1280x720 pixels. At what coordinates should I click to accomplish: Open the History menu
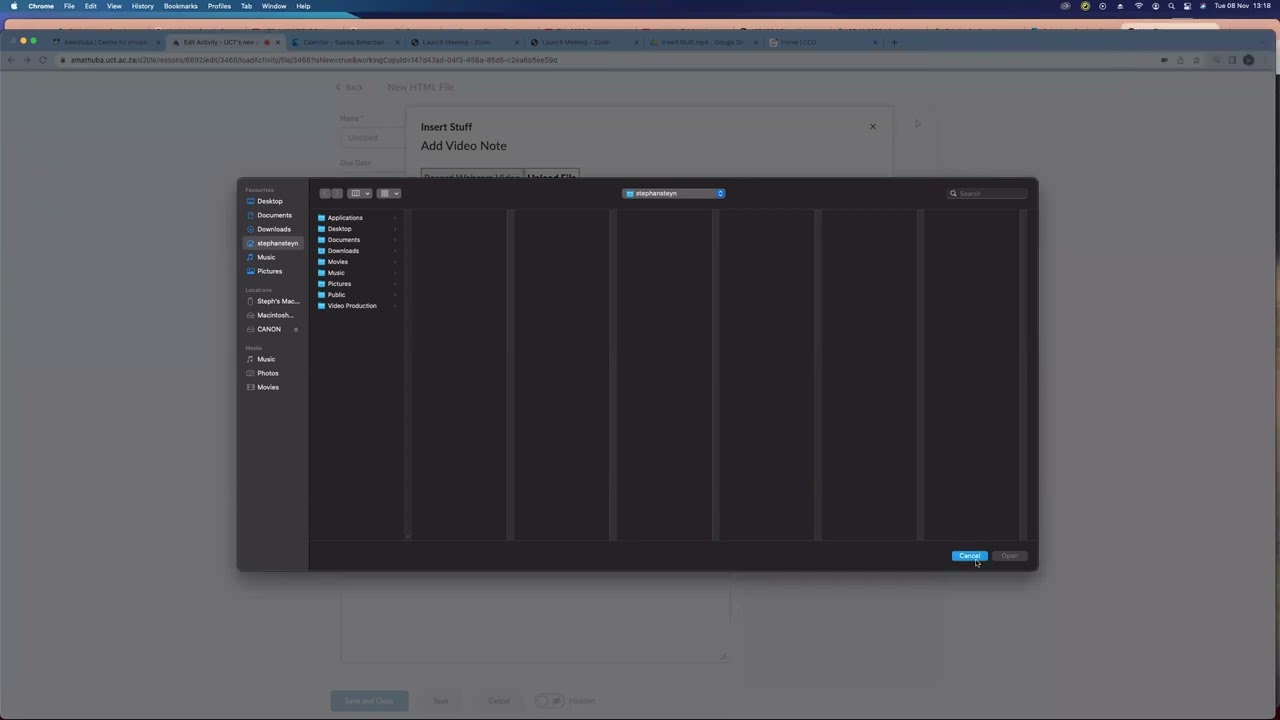142,6
